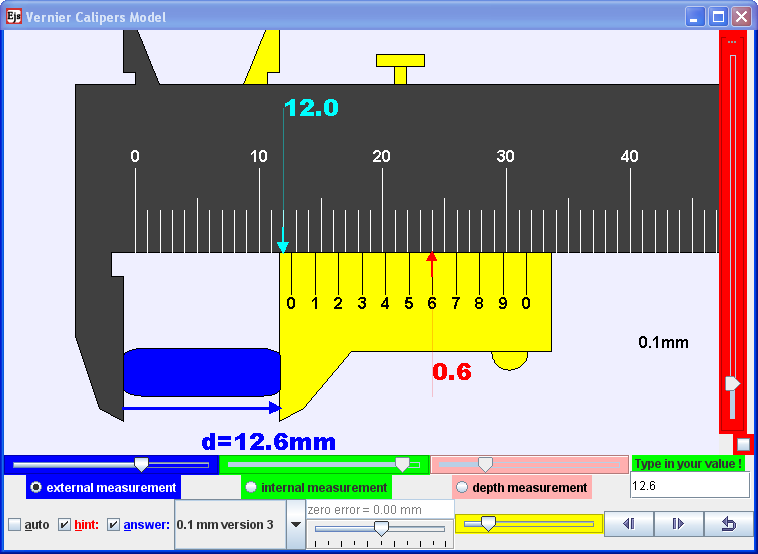
Task: Click the dropdown arrow beside 0.1 mm version 3
Action: click(x=296, y=525)
